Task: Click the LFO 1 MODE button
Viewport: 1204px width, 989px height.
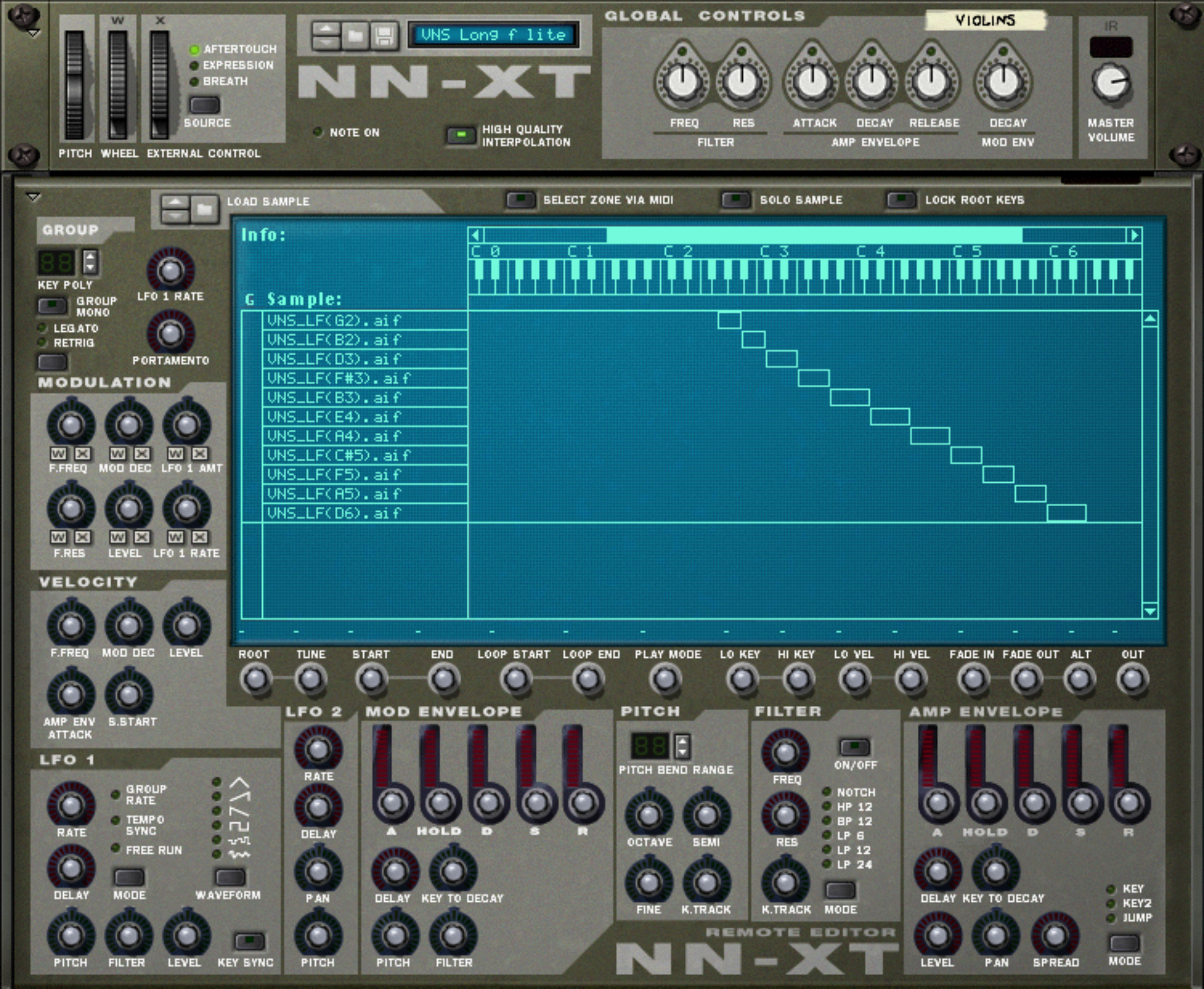Action: (x=129, y=877)
